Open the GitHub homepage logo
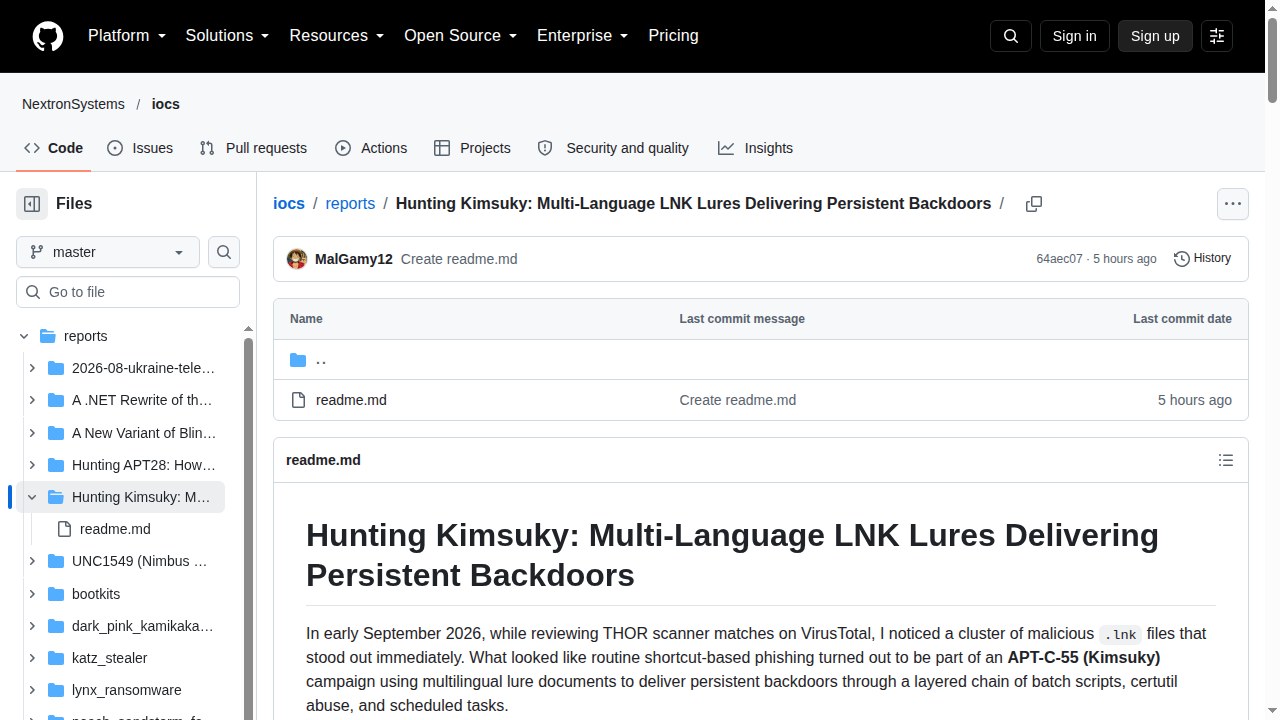This screenshot has width=1280, height=720. tap(48, 36)
